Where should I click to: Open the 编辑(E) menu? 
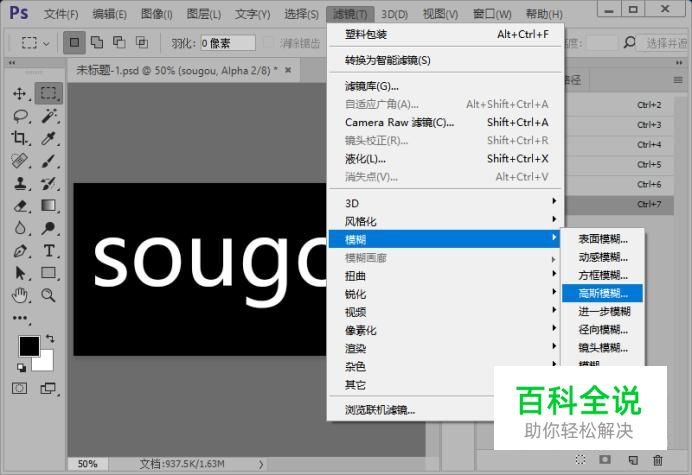(109, 14)
